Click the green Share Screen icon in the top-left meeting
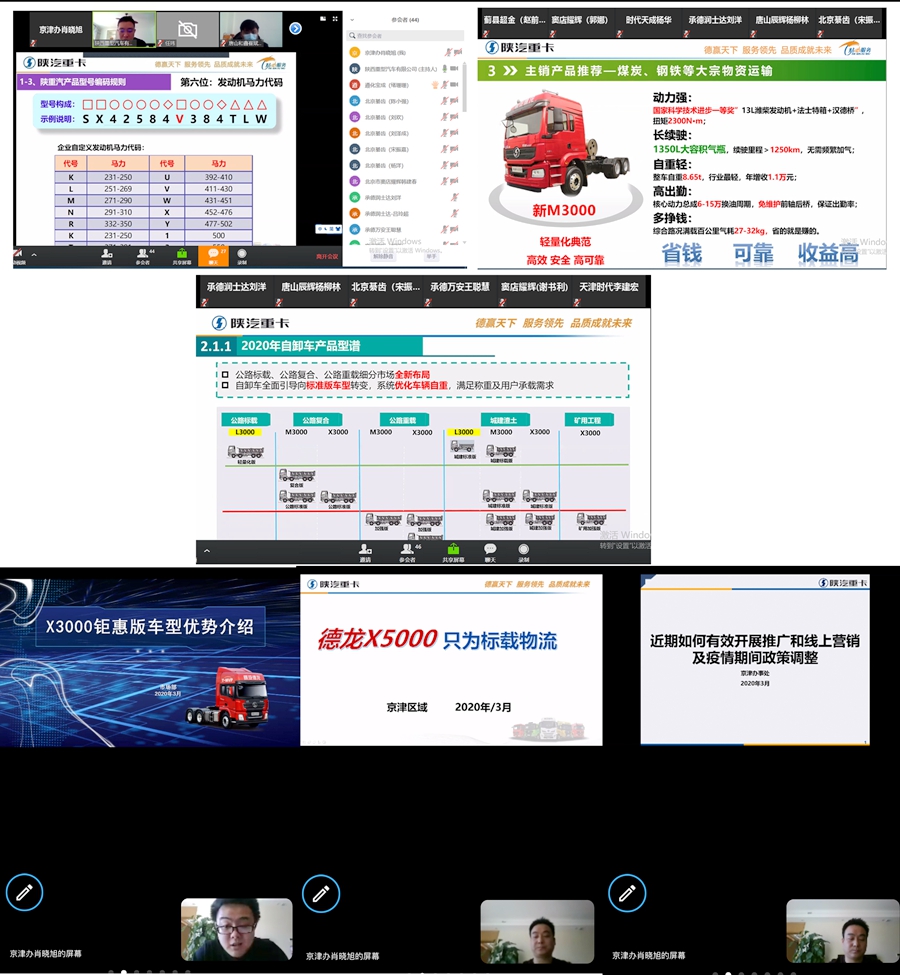The width and height of the screenshot is (900, 975). [182, 255]
